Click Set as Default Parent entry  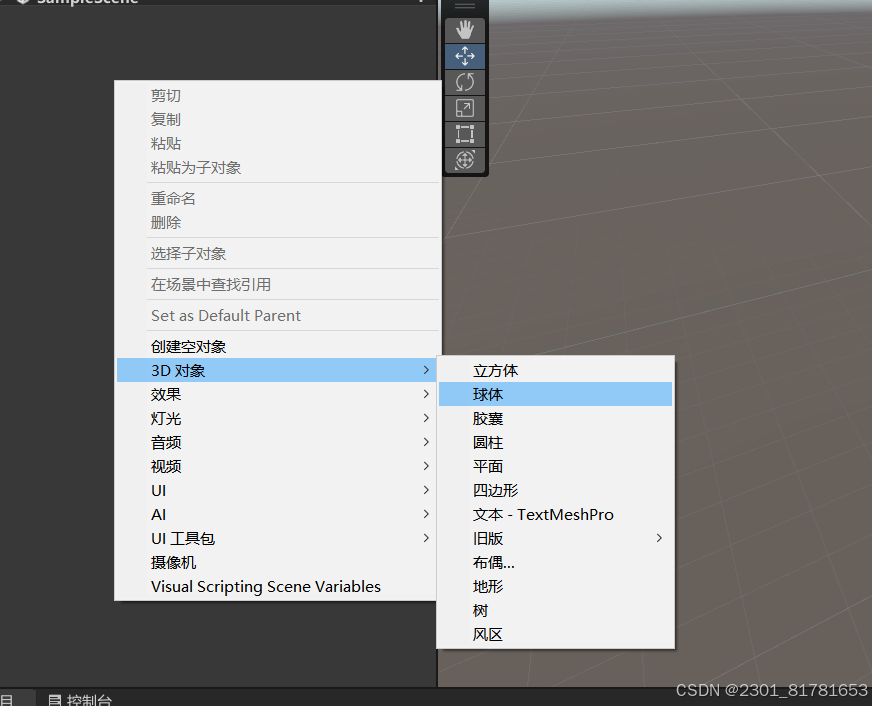pos(278,316)
